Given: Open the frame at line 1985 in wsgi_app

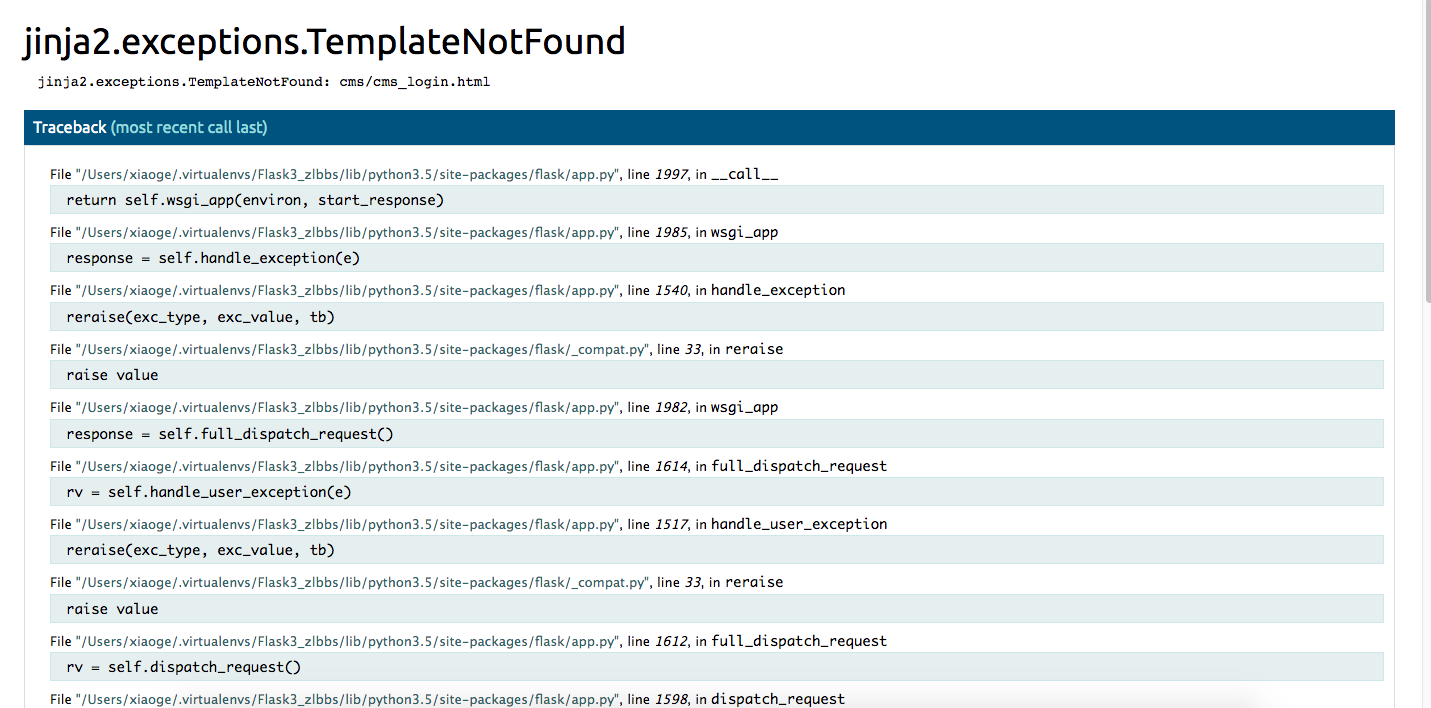Looking at the screenshot, I should 414,232.
